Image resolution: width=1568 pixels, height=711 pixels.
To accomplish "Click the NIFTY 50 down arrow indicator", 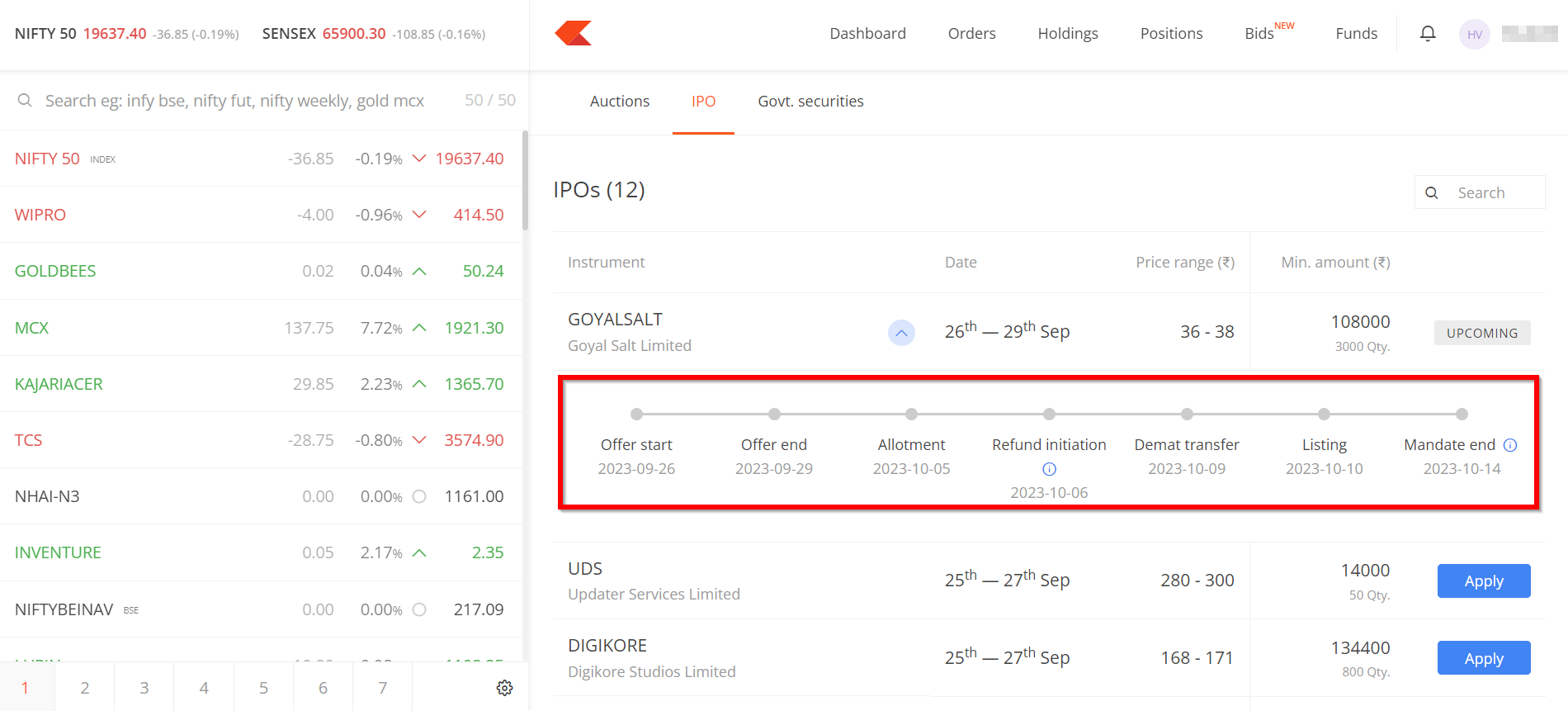I will click(x=419, y=159).
